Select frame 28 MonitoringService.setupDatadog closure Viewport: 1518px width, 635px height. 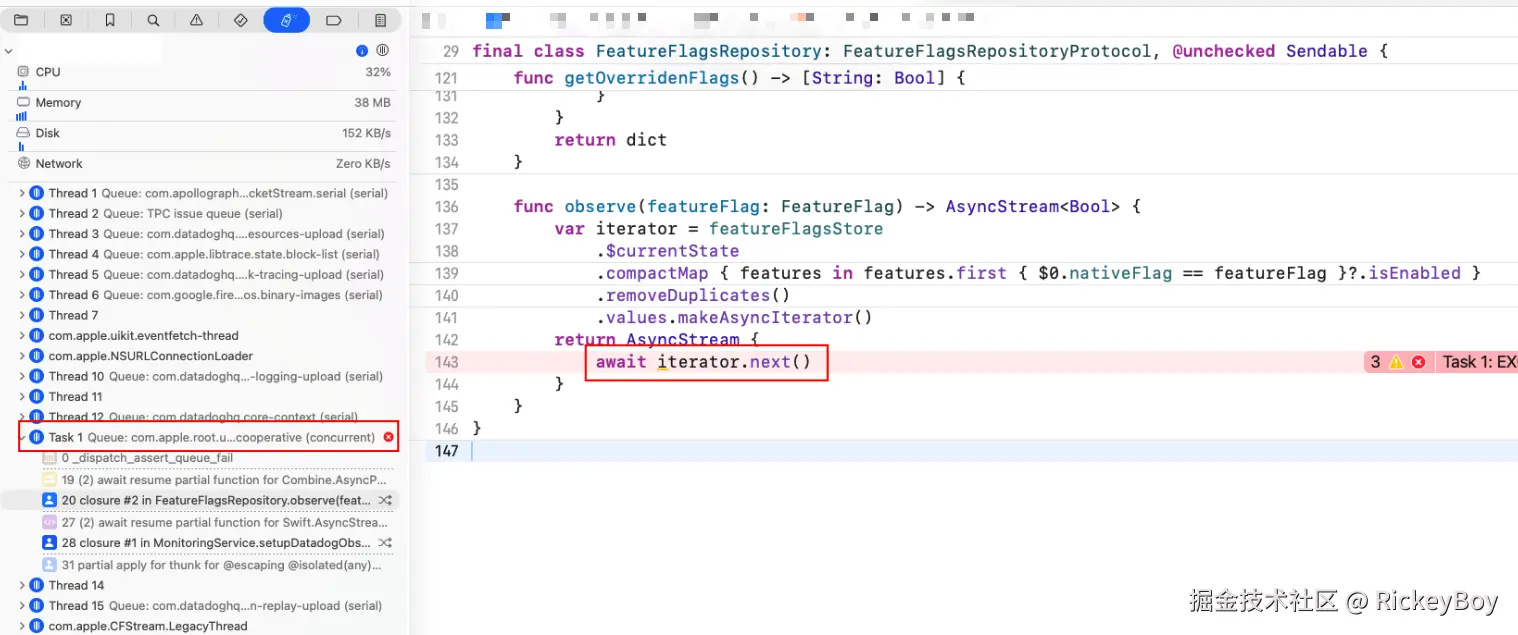tap(204, 543)
